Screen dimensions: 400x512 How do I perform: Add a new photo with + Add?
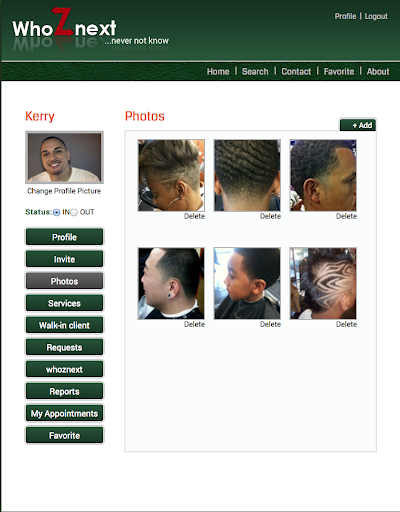click(x=358, y=125)
